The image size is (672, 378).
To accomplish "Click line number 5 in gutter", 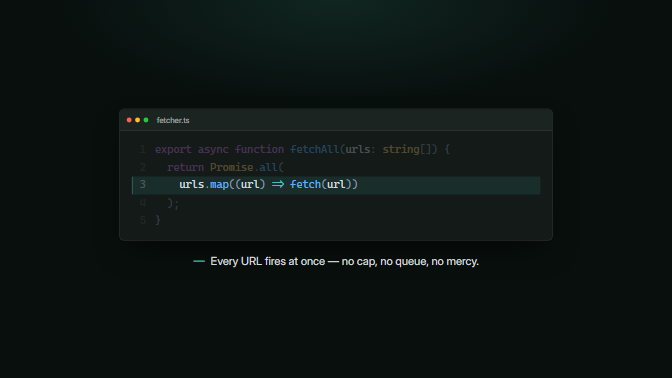I will tap(143, 220).
